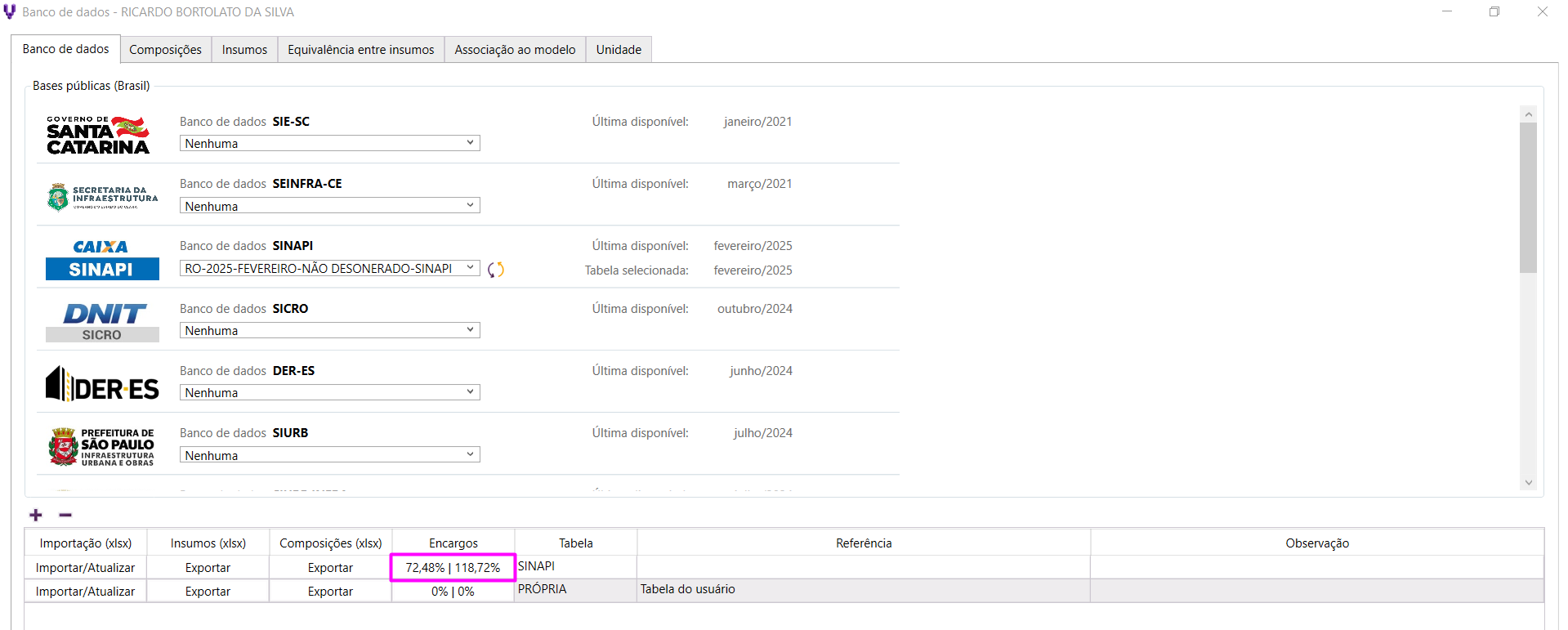1568x630 pixels.
Task: Click SIURB last available date julho/2024
Action: [x=762, y=433]
